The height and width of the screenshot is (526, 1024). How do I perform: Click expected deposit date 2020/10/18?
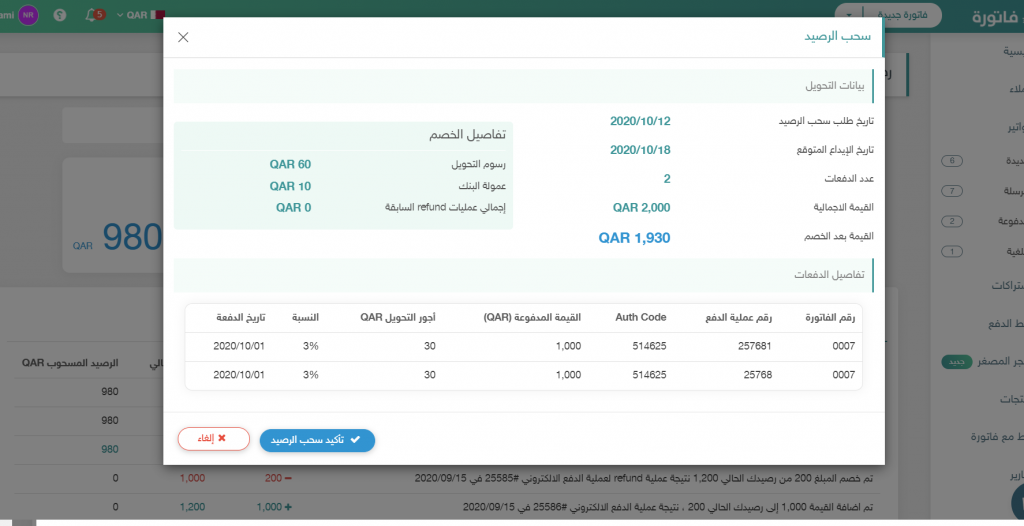click(640, 150)
